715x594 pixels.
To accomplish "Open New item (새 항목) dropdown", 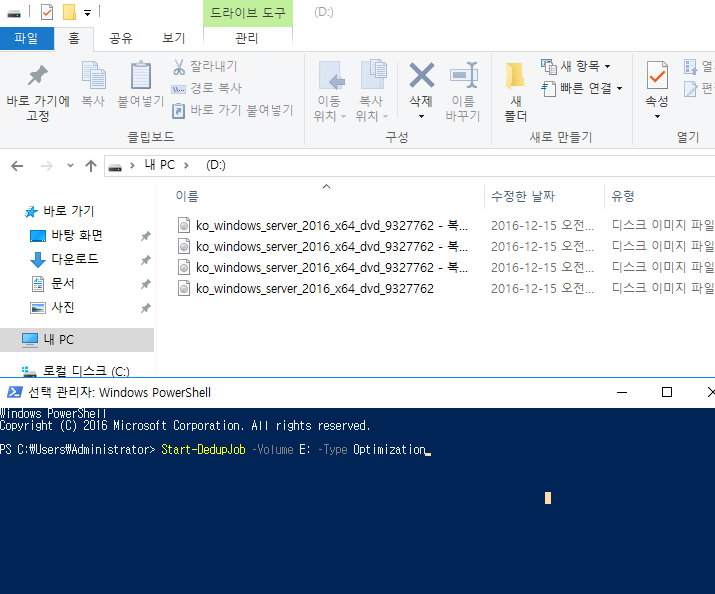I will [x=576, y=67].
